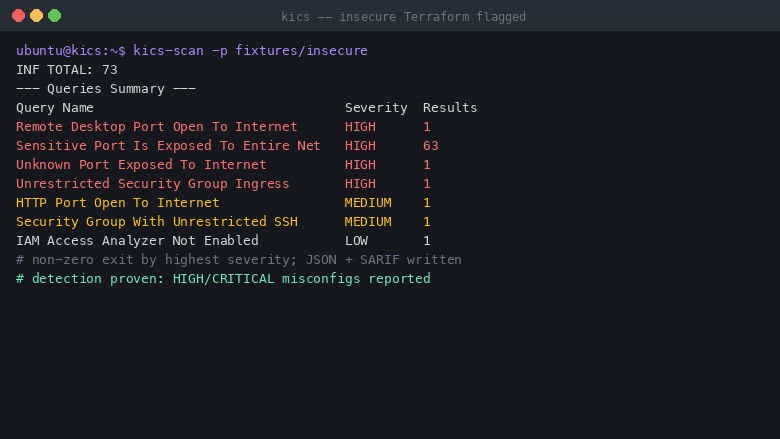Click 'Unknown Port Exposed To Internet'

pos(141,165)
